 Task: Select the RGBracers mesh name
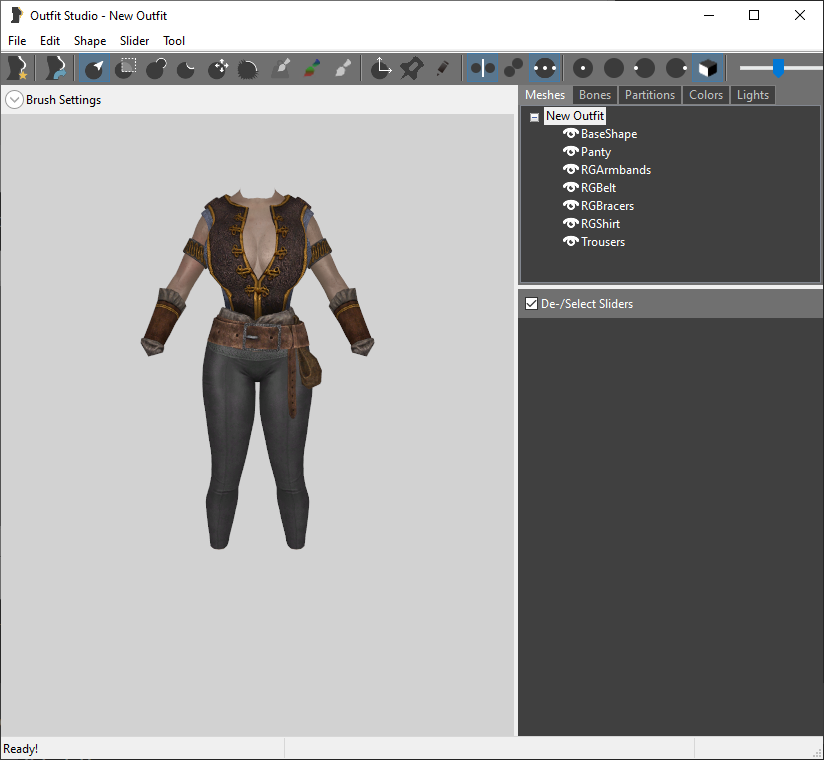tap(607, 206)
